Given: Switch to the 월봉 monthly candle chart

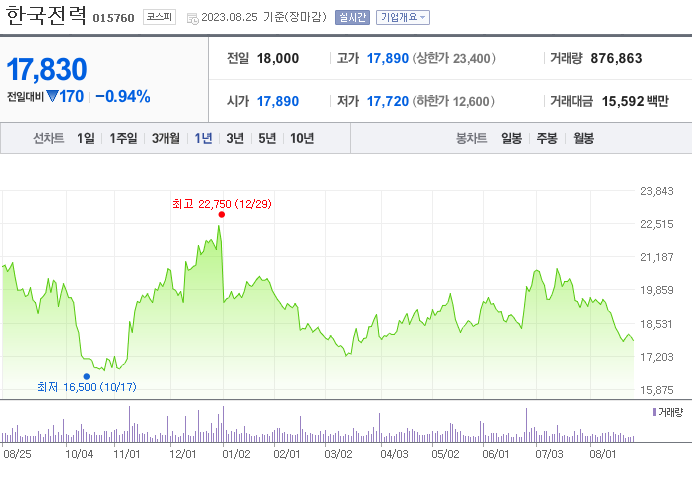Looking at the screenshot, I should coord(583,138).
